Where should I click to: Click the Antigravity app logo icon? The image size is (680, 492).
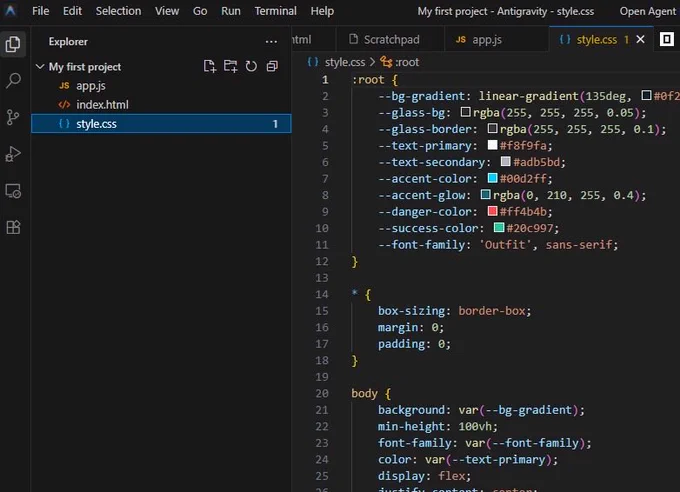coord(10,10)
